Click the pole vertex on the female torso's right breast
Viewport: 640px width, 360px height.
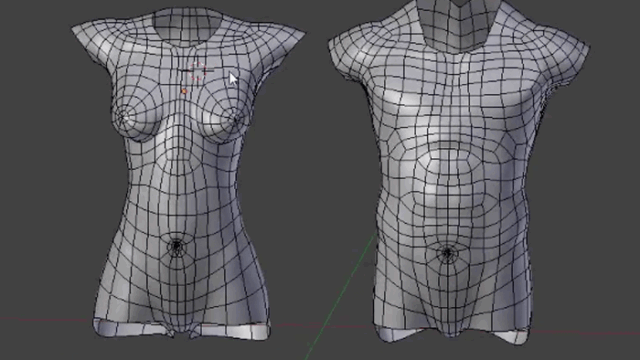[x=236, y=119]
